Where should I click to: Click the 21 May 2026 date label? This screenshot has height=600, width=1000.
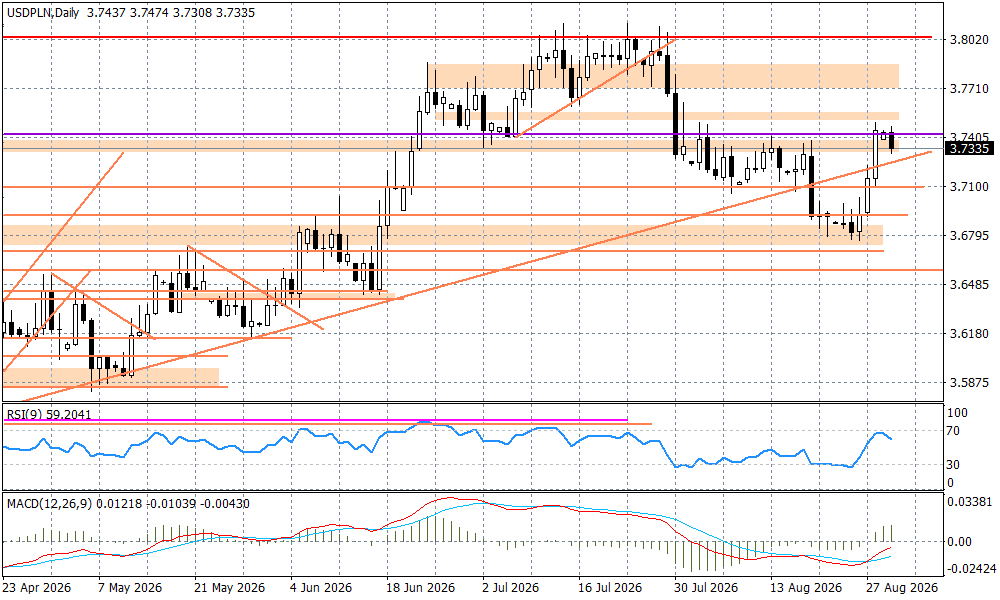(x=230, y=587)
